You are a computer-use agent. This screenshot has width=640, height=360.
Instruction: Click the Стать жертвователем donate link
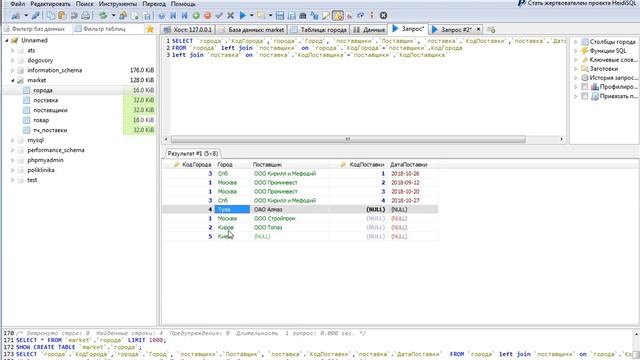tap(582, 3)
